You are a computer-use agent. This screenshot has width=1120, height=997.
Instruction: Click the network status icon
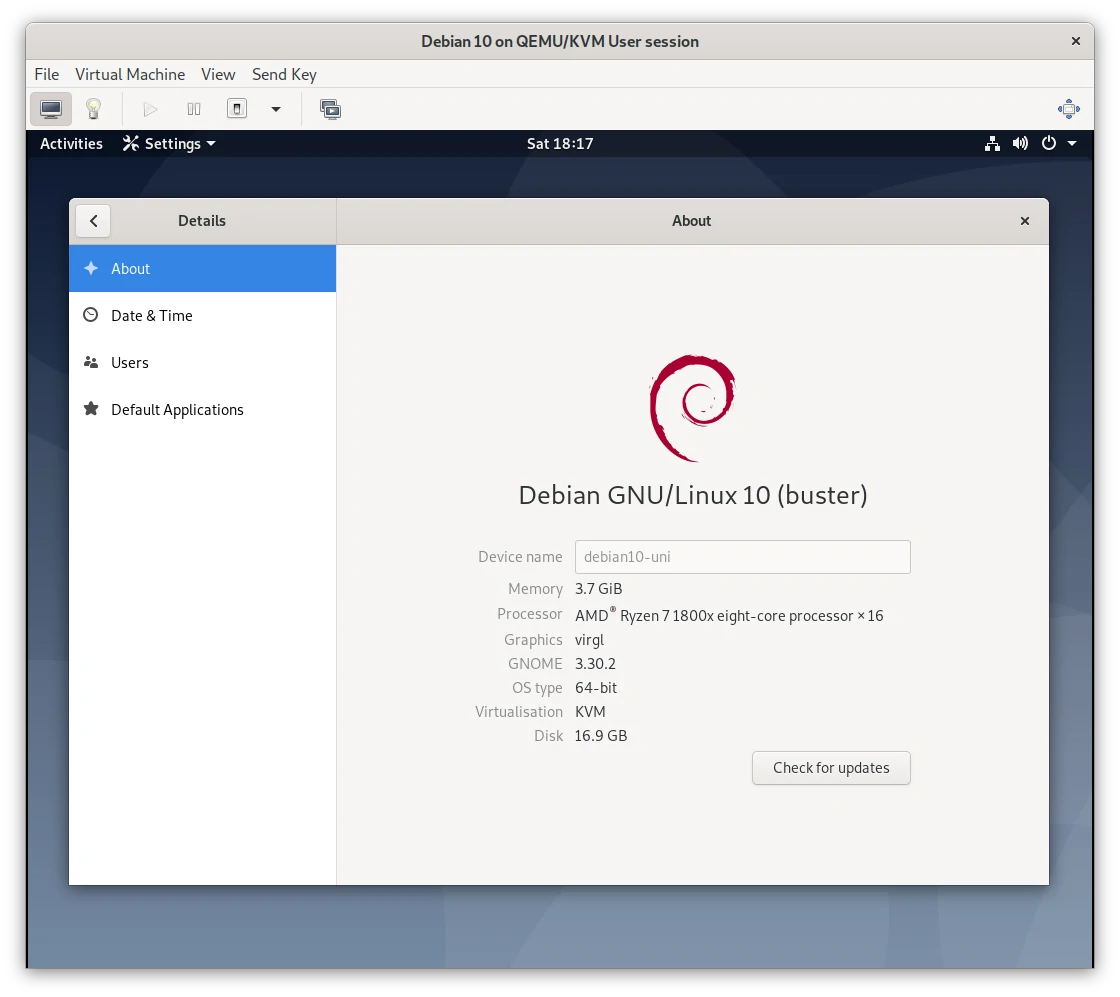tap(992, 144)
